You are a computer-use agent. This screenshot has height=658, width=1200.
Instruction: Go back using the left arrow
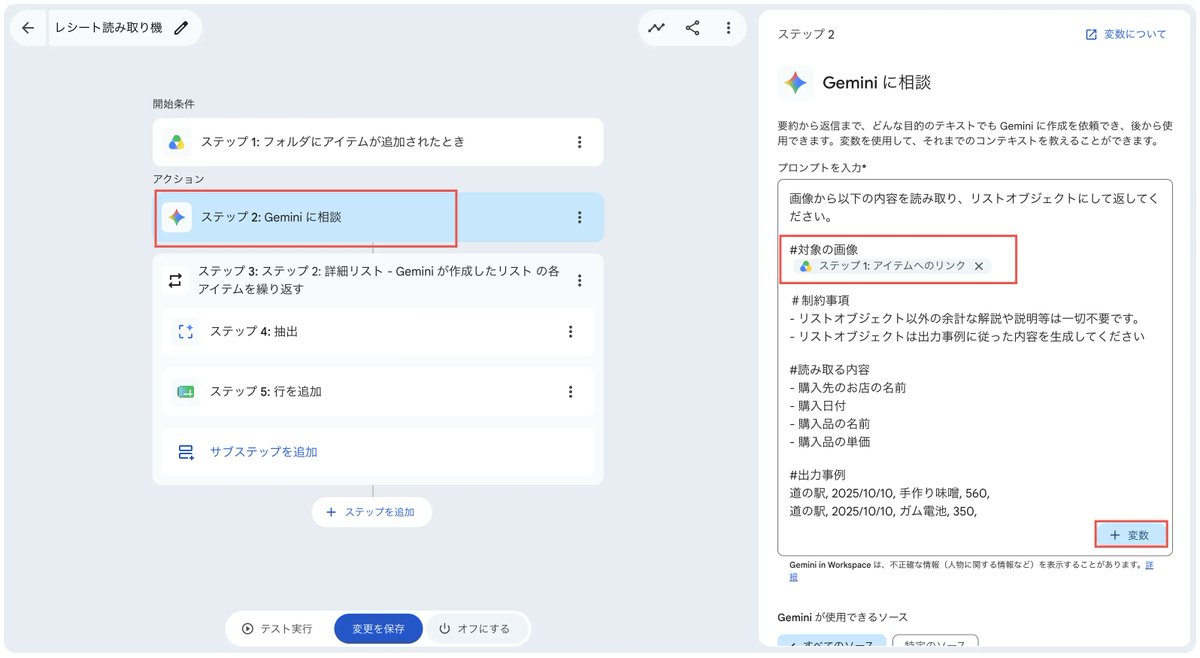point(27,28)
